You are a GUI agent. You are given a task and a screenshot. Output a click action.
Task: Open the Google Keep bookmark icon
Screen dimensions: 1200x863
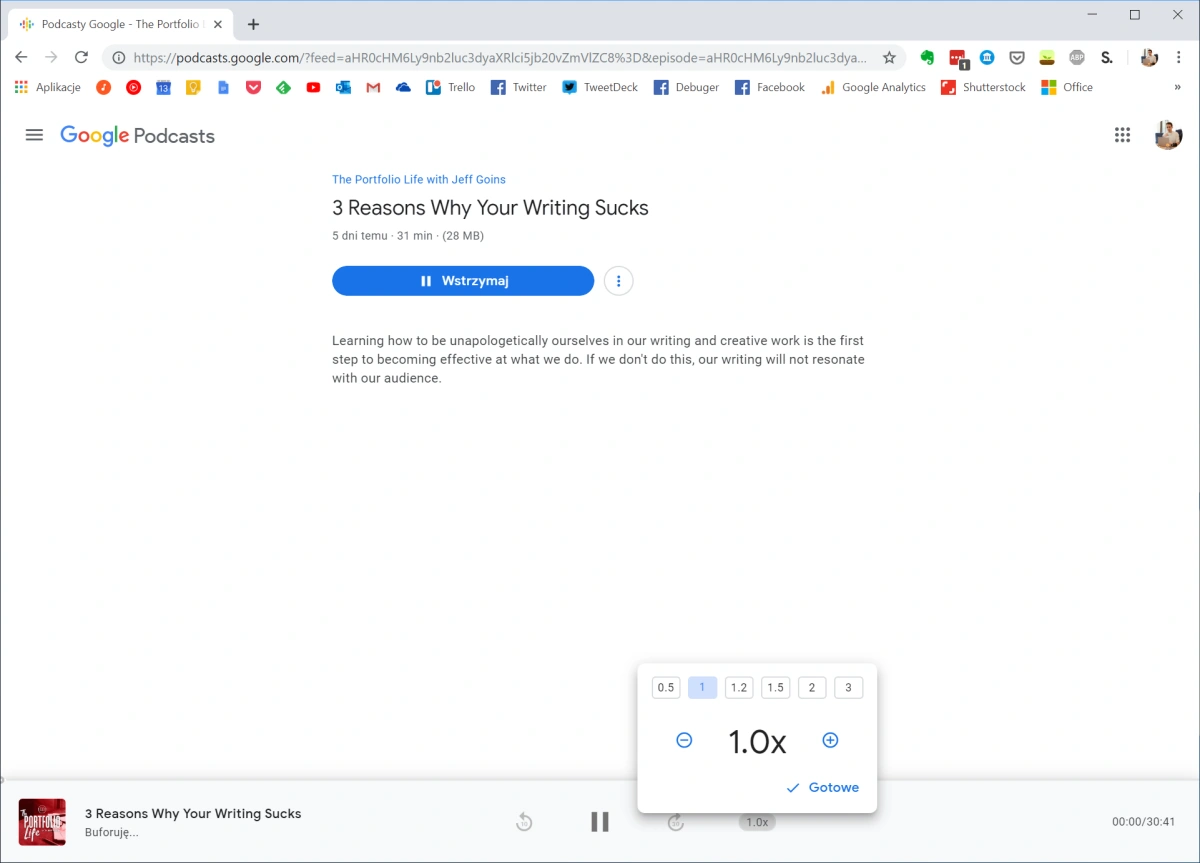tap(193, 87)
